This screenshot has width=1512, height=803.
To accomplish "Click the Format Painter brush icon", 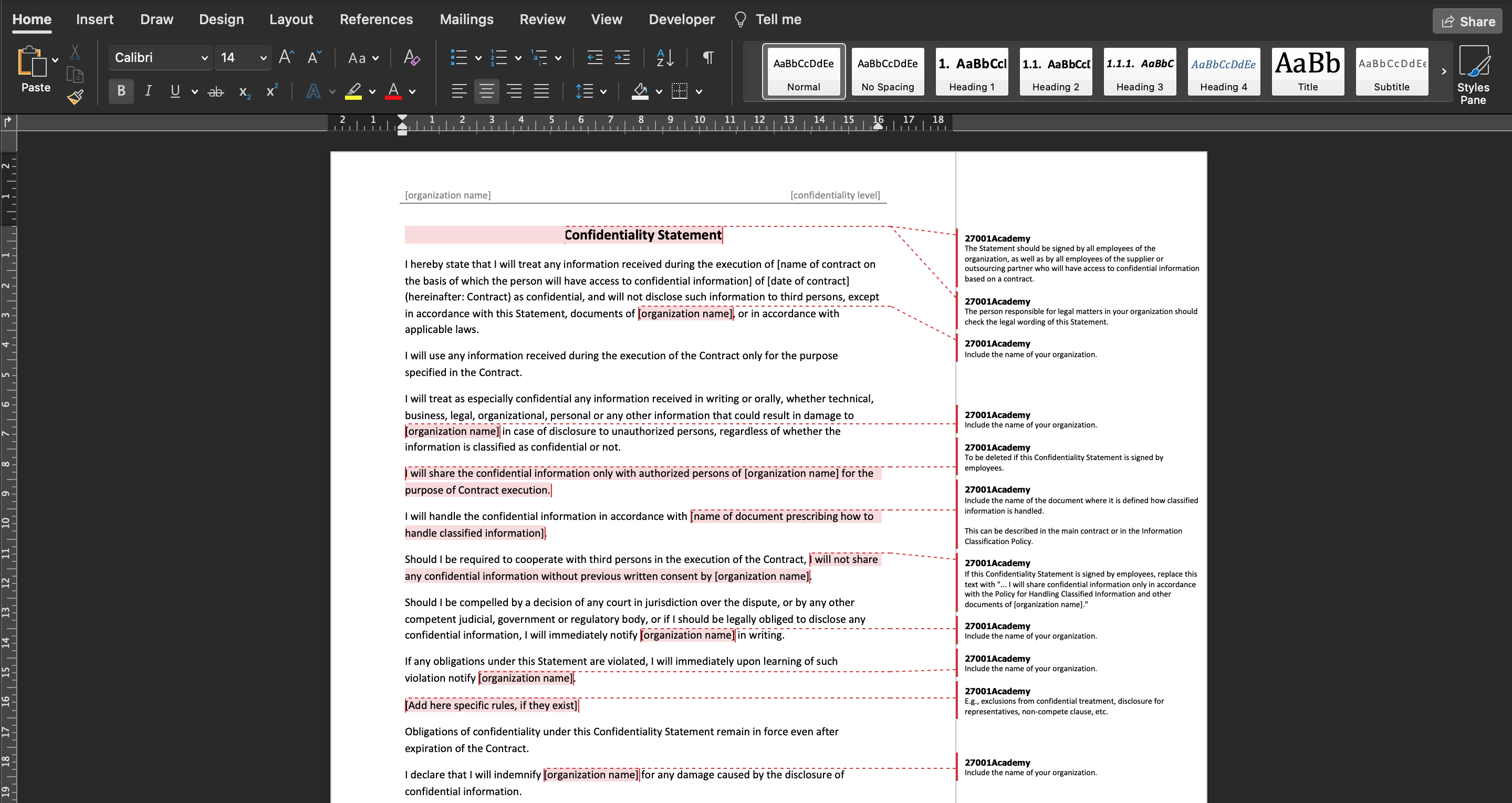I will (75, 97).
